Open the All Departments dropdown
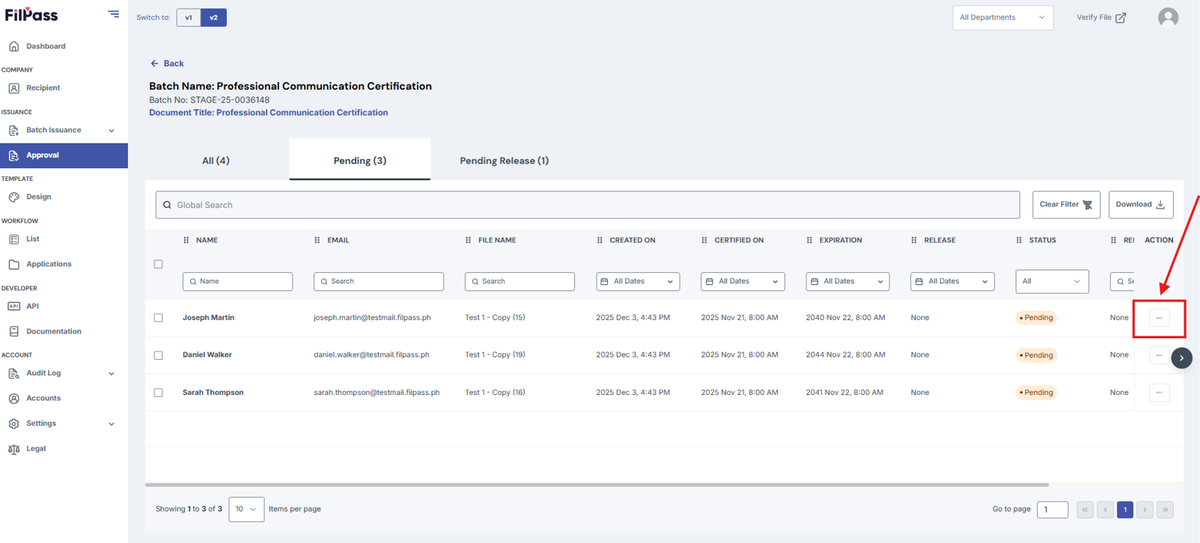This screenshot has width=1200, height=543. pos(1003,17)
